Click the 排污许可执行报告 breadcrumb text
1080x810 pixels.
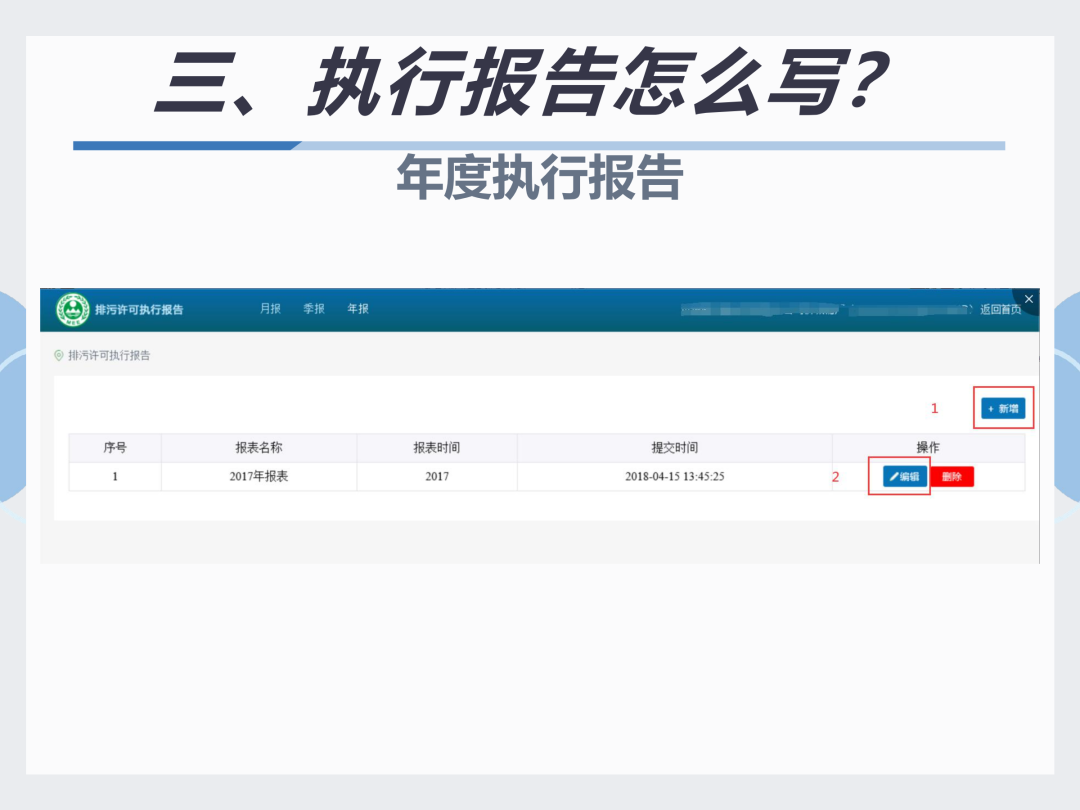tap(109, 355)
